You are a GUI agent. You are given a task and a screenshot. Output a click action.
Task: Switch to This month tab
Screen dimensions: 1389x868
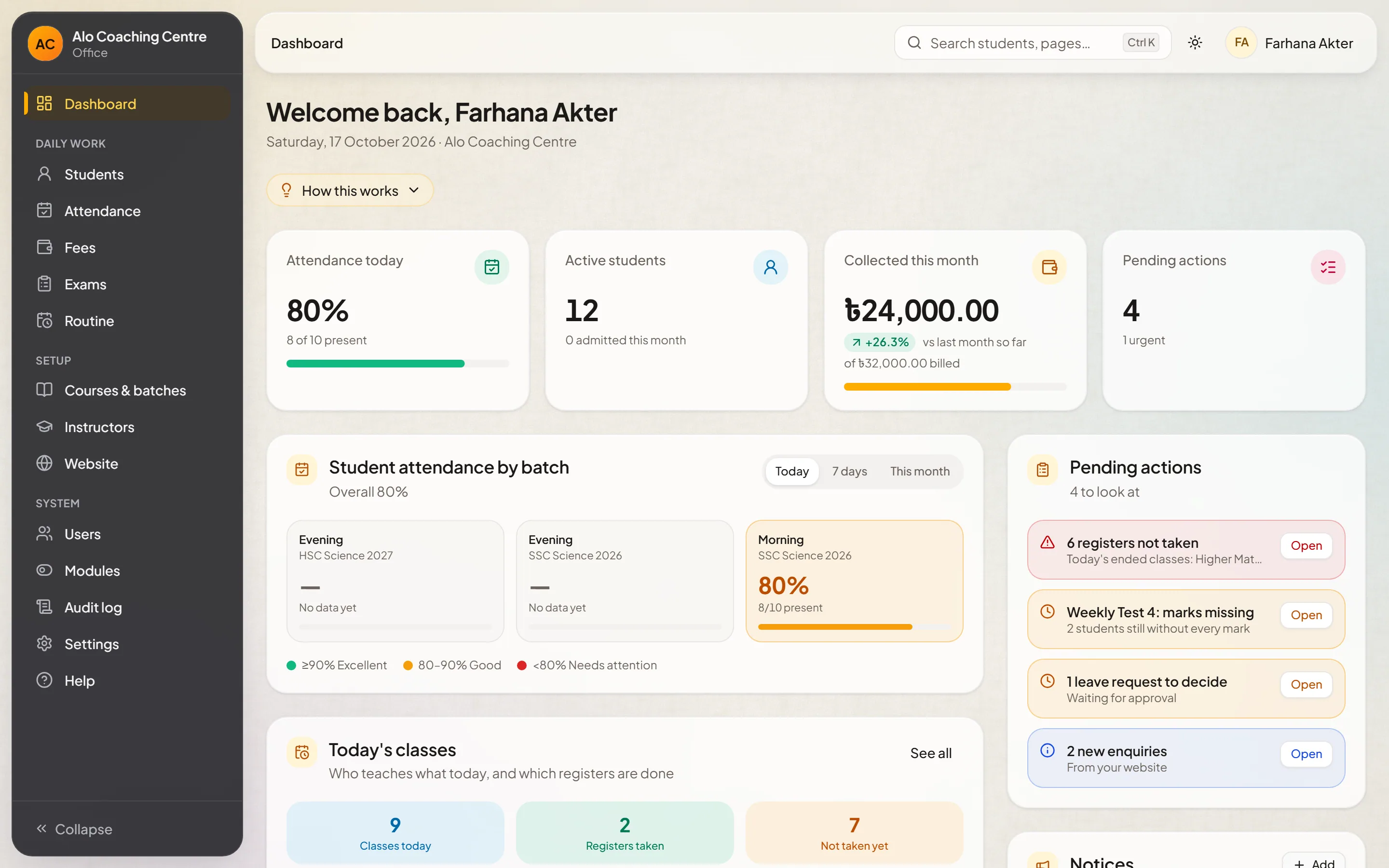pyautogui.click(x=920, y=471)
